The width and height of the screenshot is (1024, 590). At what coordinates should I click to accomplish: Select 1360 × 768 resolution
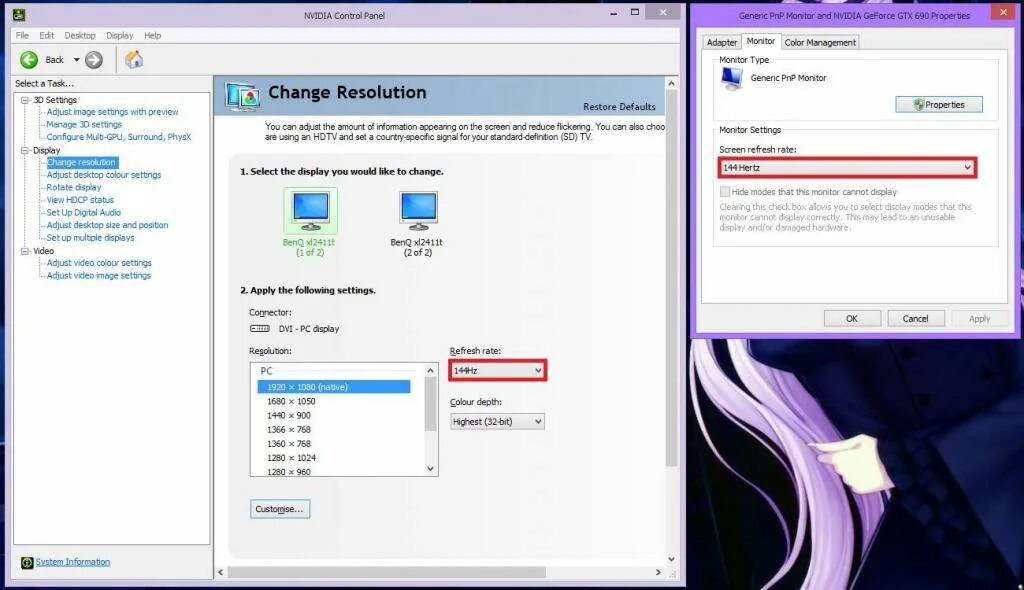point(289,444)
